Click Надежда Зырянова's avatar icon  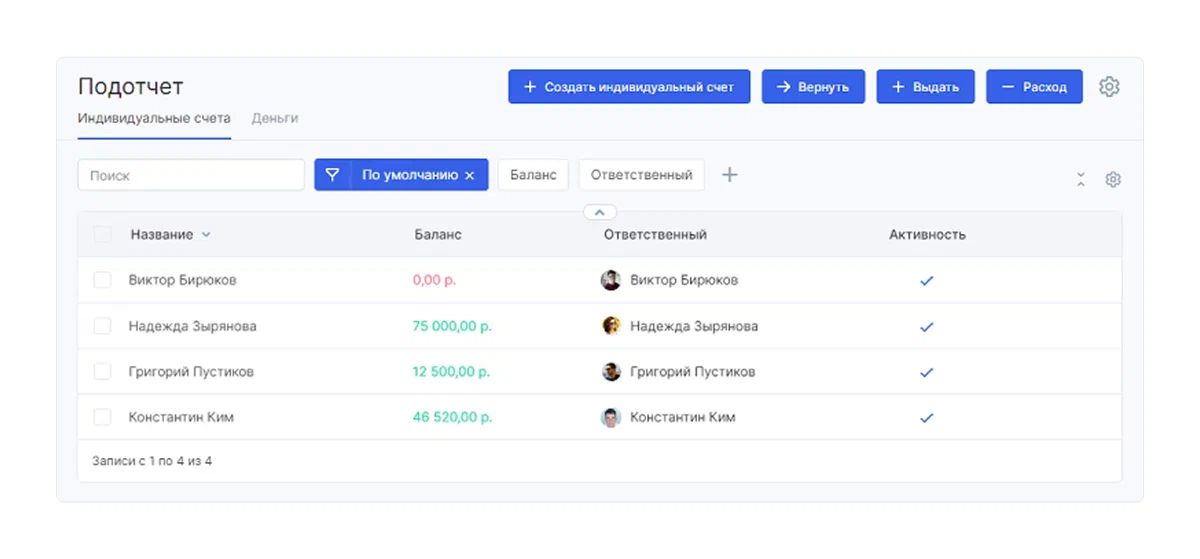click(610, 326)
